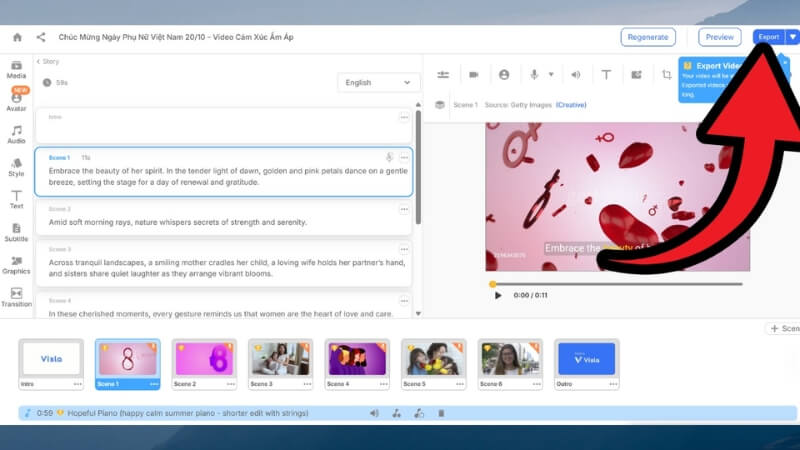
Task: Open the Avatar panel
Action: point(16,101)
